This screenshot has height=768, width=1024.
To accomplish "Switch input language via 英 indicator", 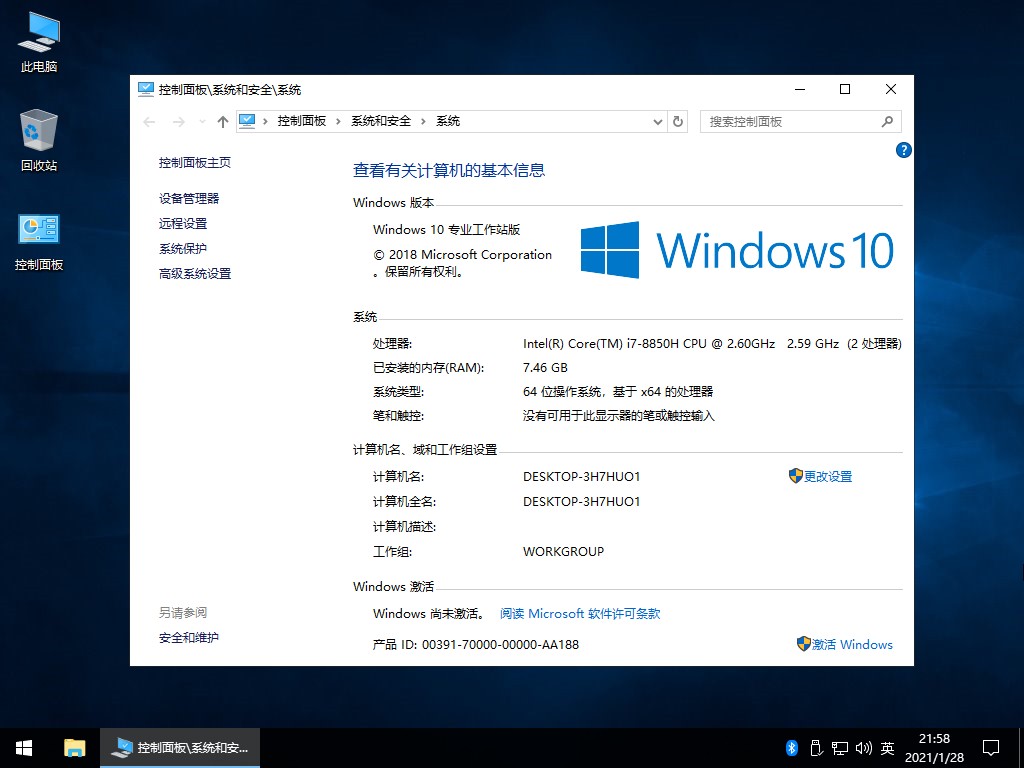I will tap(887, 748).
